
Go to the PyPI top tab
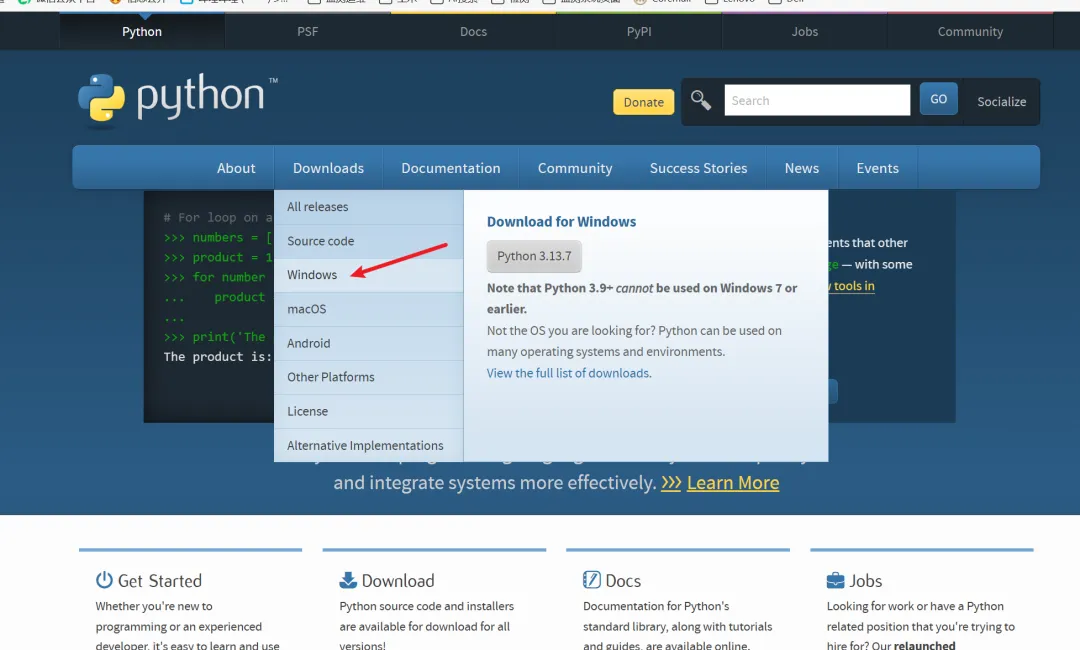click(x=639, y=32)
